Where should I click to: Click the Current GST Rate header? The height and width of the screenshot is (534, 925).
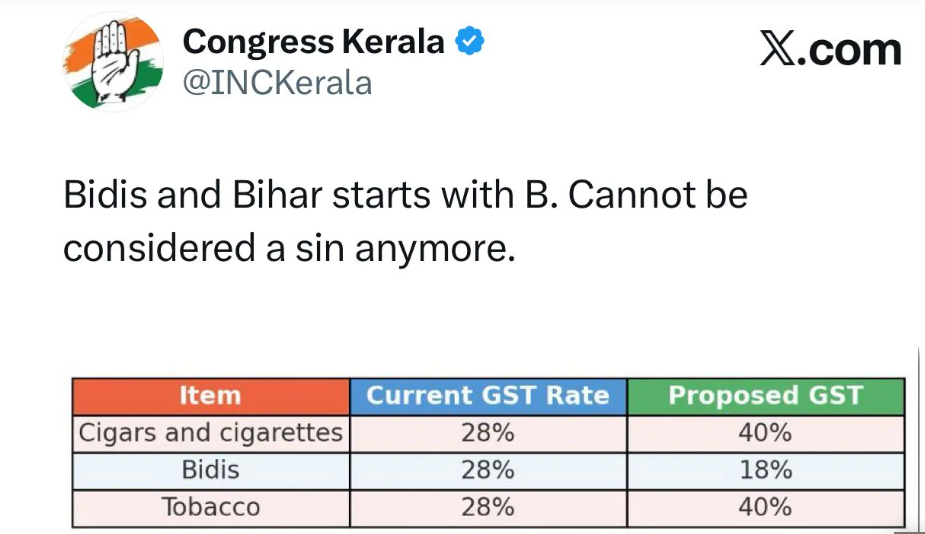[x=487, y=396]
